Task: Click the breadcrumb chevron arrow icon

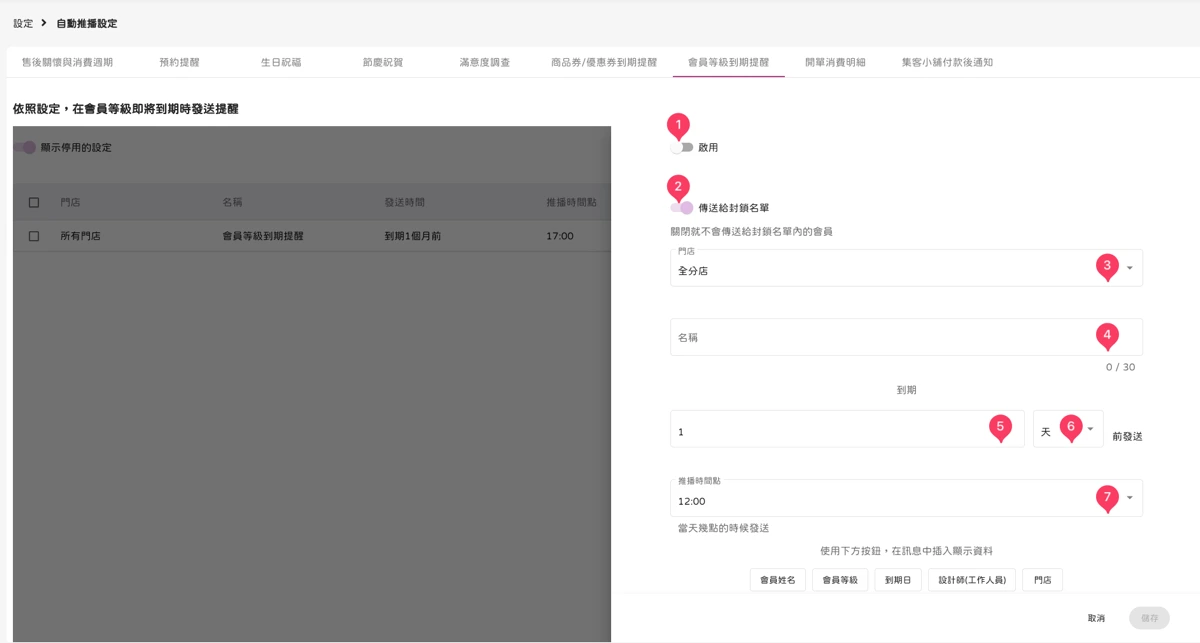Action: tap(44, 23)
